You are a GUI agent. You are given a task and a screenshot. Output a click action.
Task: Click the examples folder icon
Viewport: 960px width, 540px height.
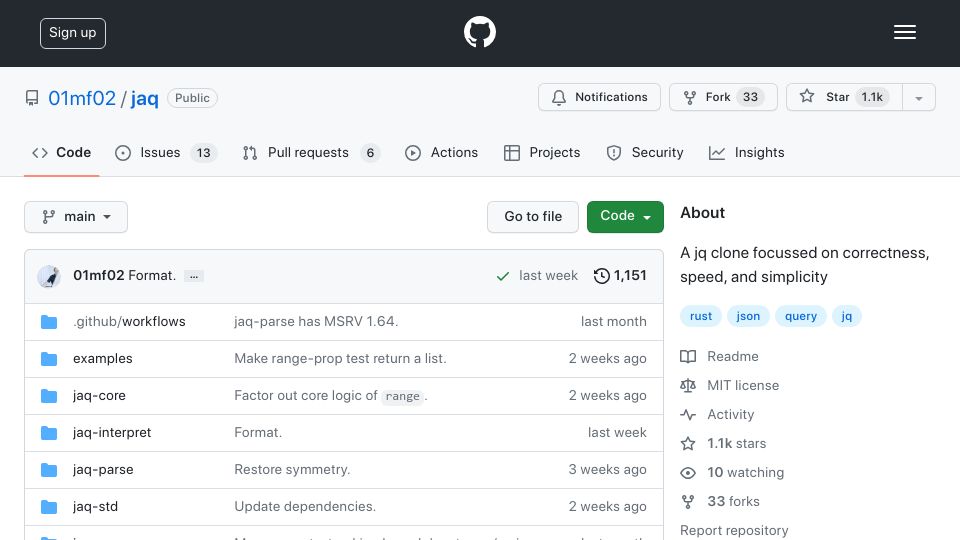(49, 359)
